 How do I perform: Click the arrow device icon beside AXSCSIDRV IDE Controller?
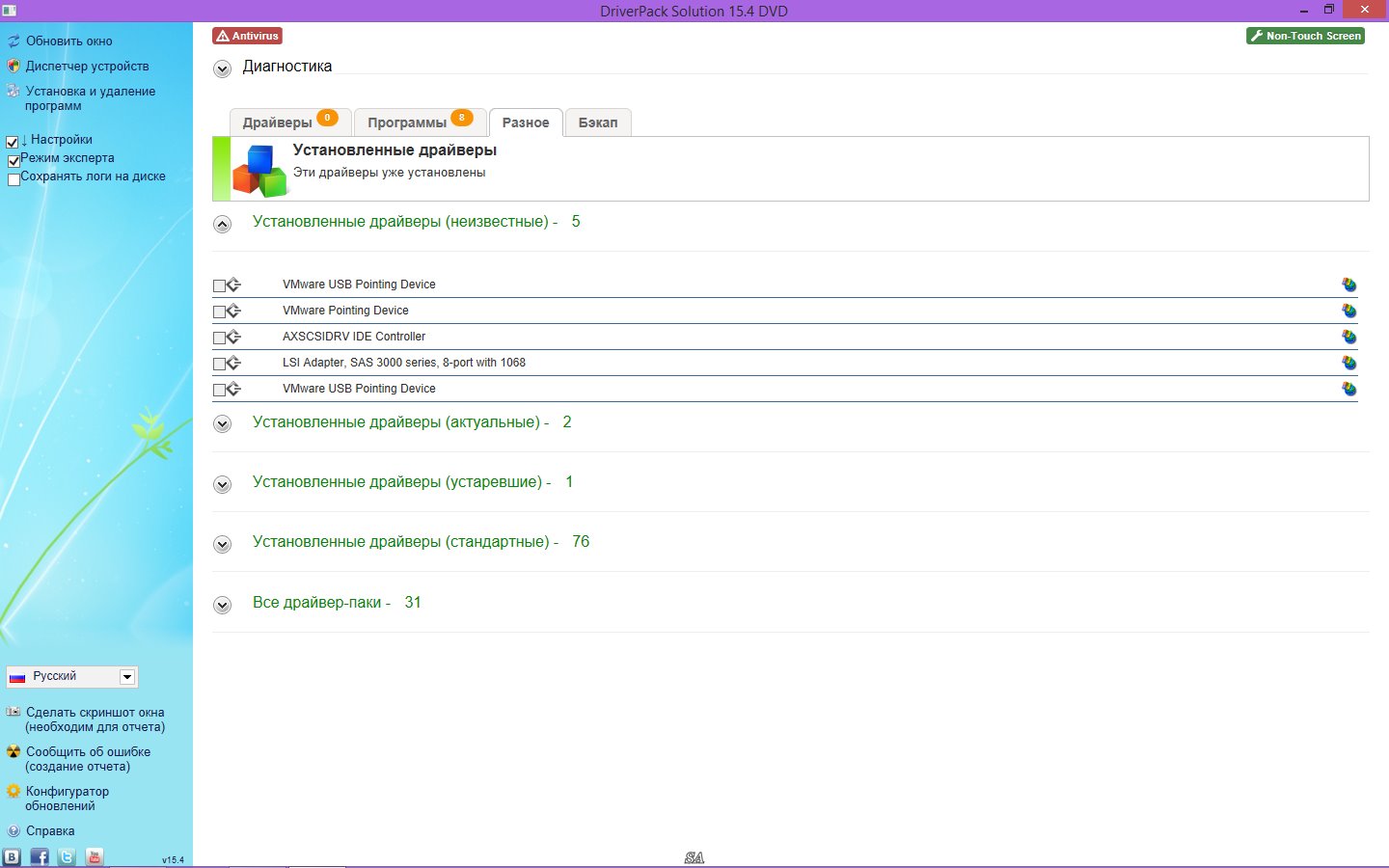233,338
